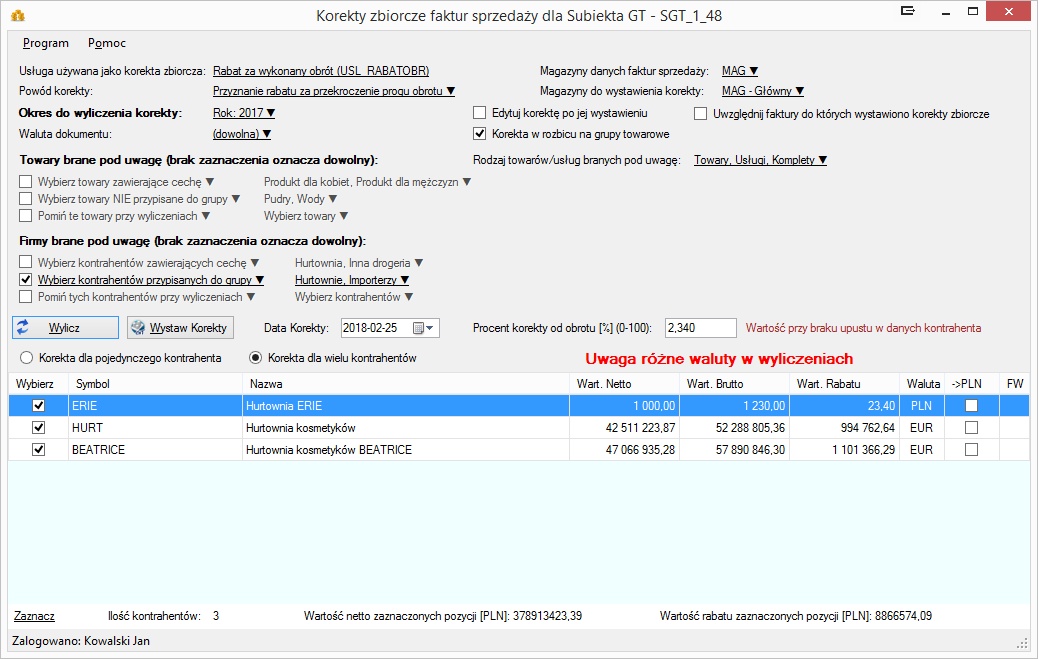Click the application icon in the title bar

(x=18, y=15)
